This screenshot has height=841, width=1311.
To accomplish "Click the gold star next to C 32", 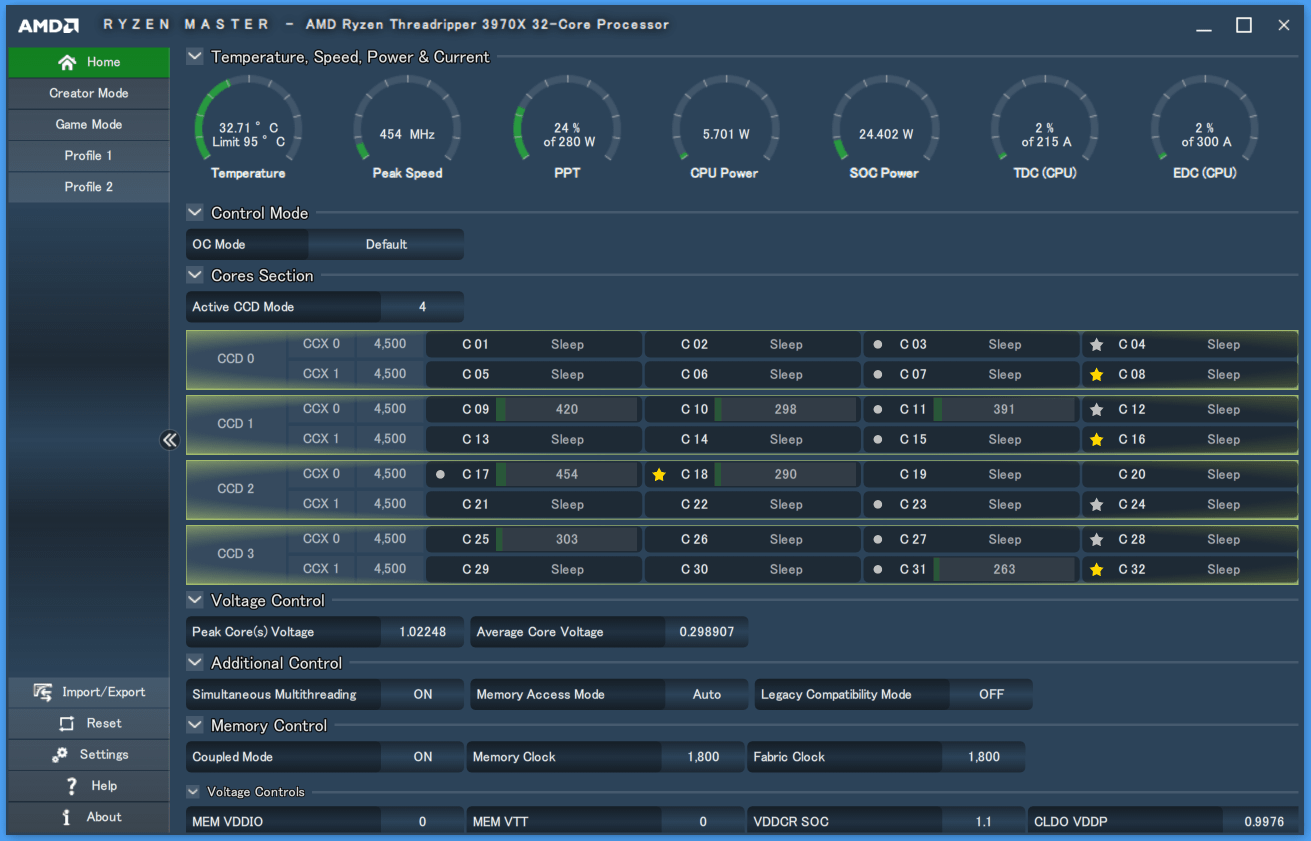I will (1097, 570).
